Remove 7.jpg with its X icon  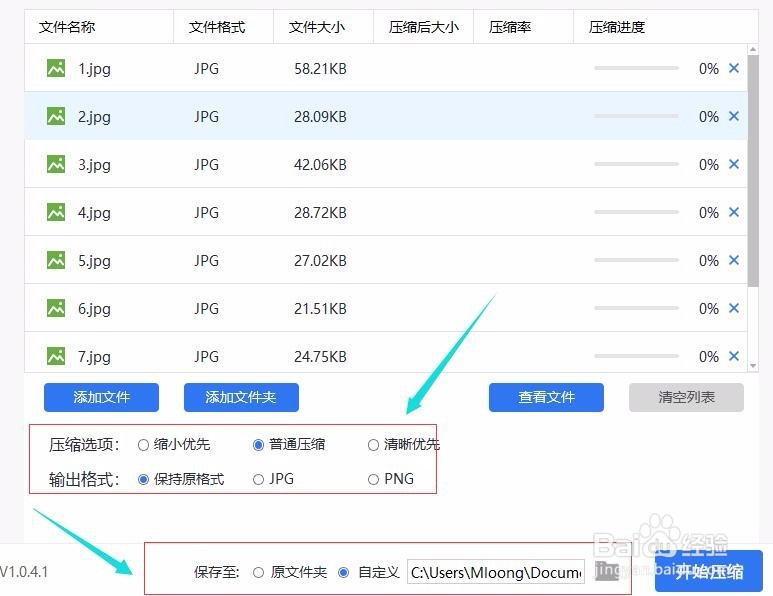[x=734, y=355]
